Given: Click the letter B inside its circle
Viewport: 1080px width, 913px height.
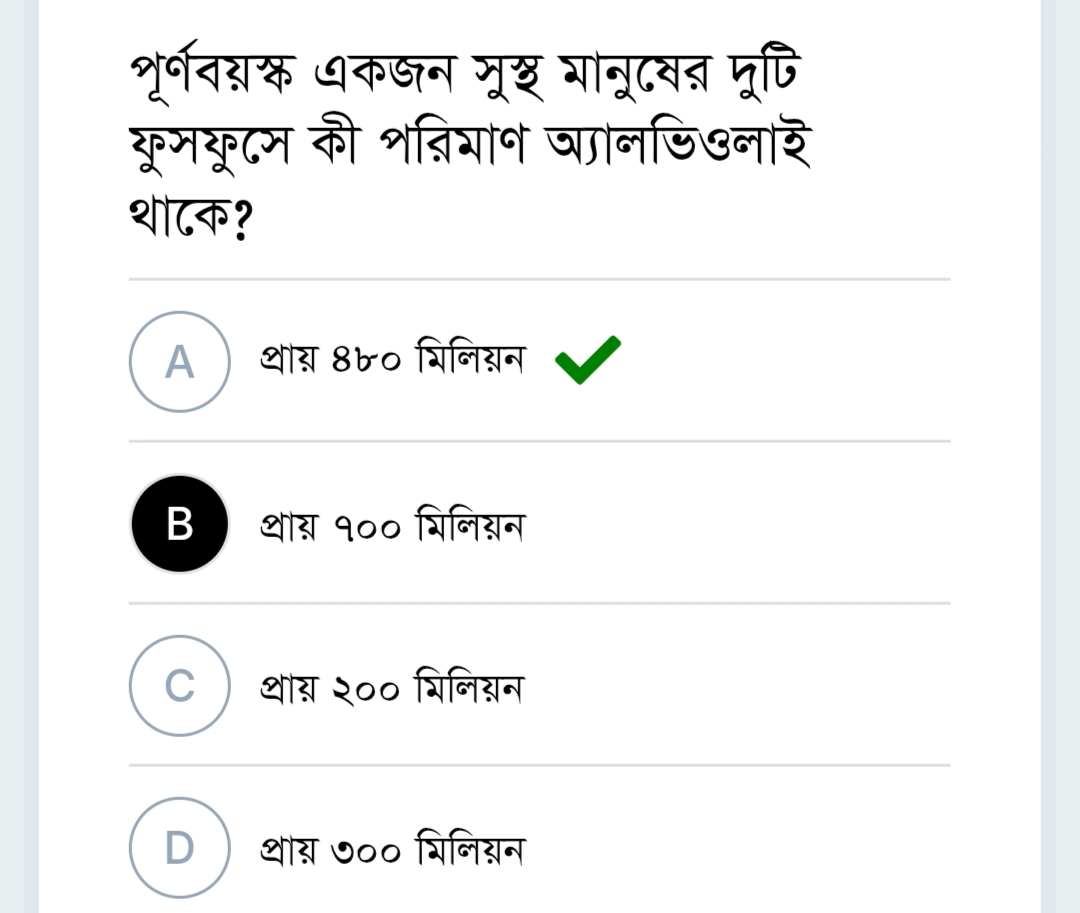Looking at the screenshot, I should [x=179, y=523].
